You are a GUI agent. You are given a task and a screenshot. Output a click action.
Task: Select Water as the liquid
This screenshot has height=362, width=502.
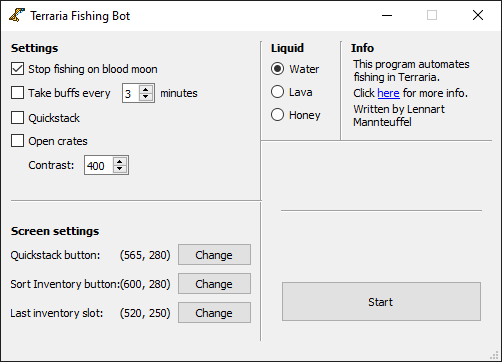(277, 69)
